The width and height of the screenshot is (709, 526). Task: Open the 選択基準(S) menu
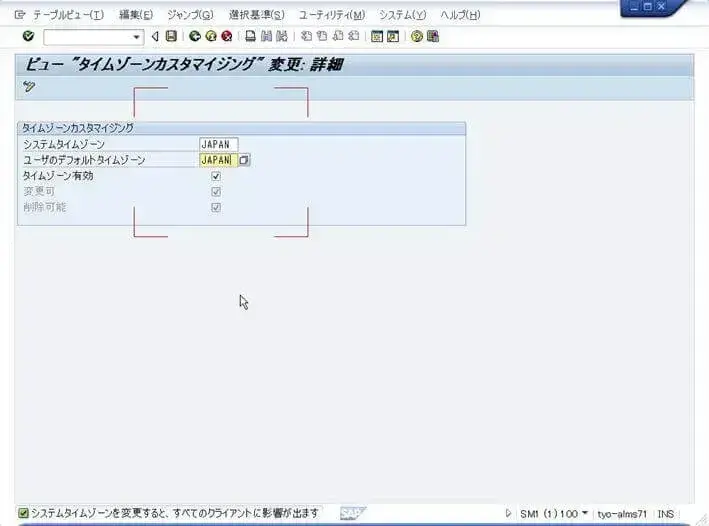click(256, 15)
